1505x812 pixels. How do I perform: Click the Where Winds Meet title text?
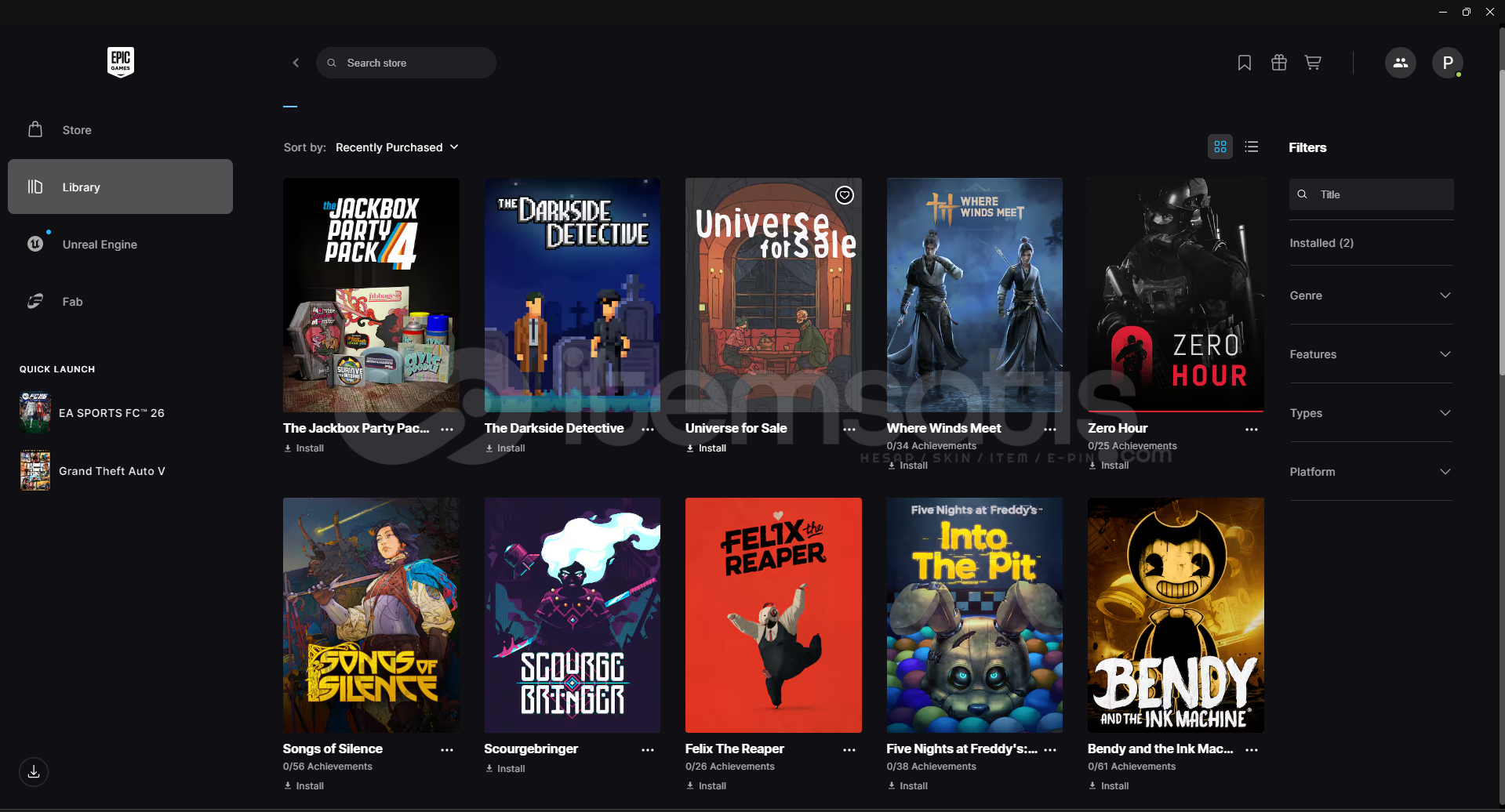(943, 428)
